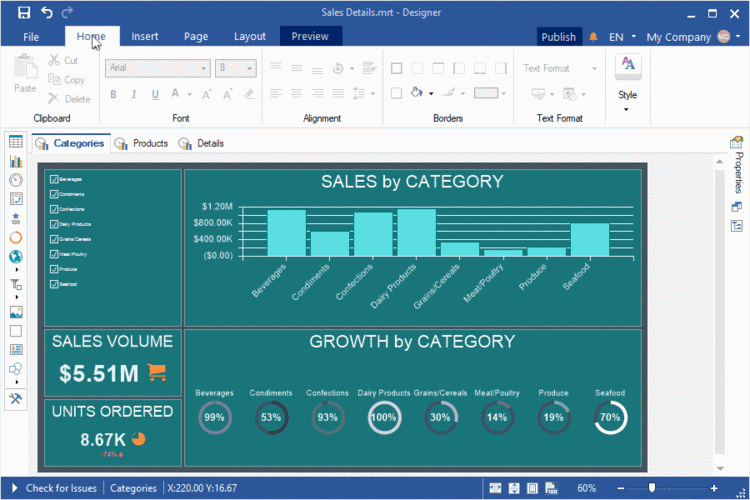Open the report tree icon on right side
Screen dimensions: 750x500
(x=737, y=226)
